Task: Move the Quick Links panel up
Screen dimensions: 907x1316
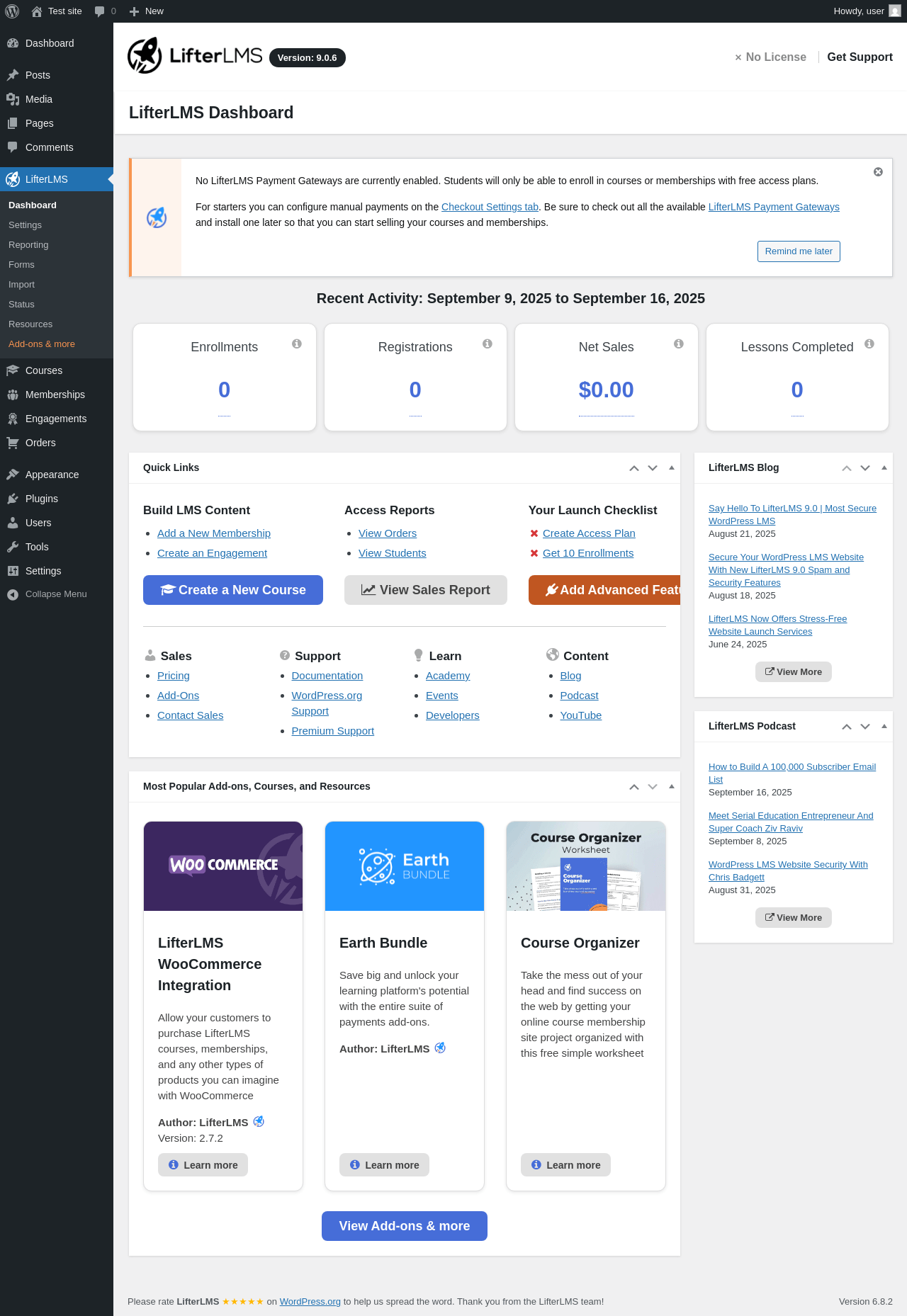Action: pos(634,468)
